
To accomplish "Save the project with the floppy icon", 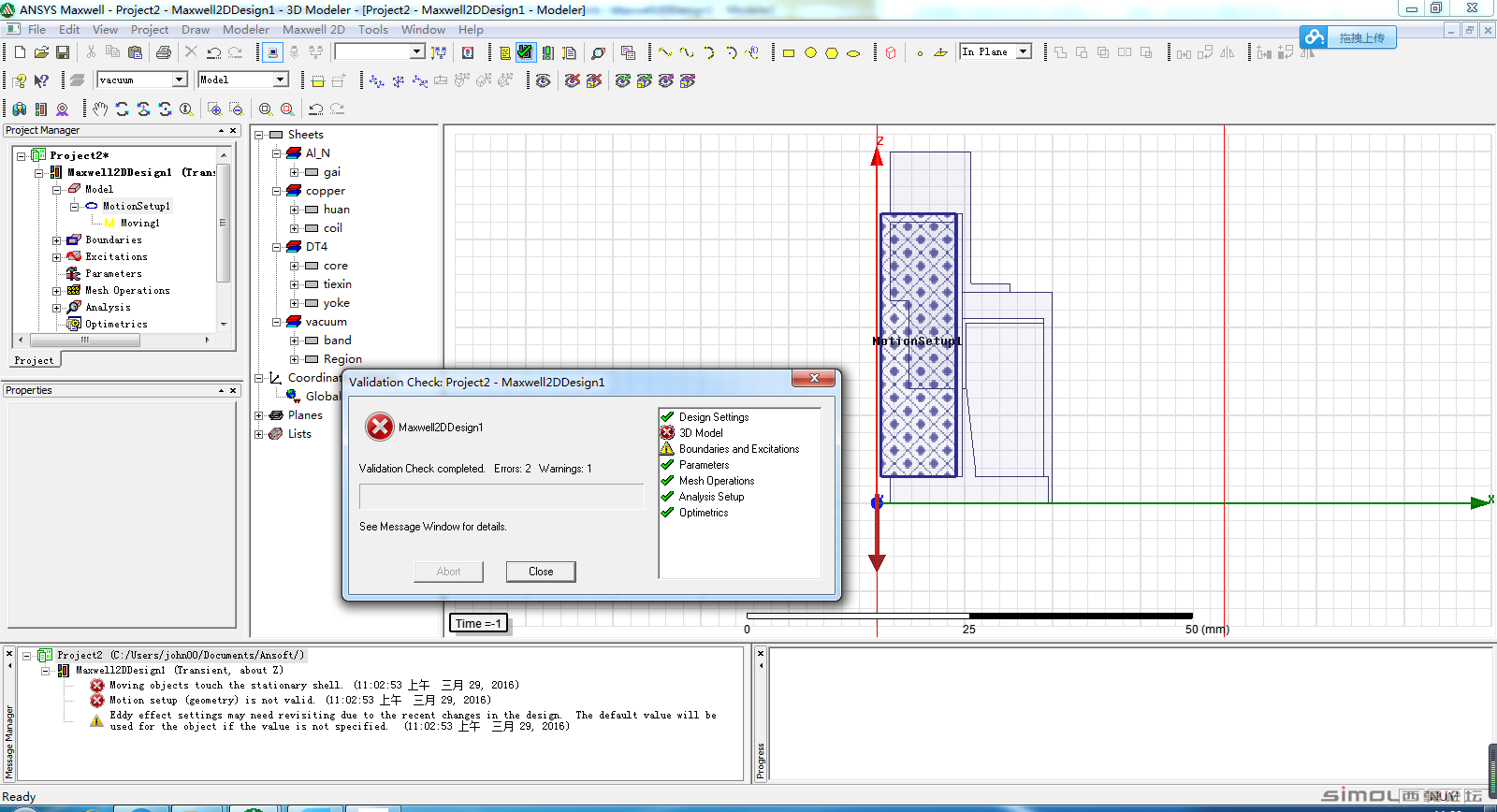I will (63, 52).
